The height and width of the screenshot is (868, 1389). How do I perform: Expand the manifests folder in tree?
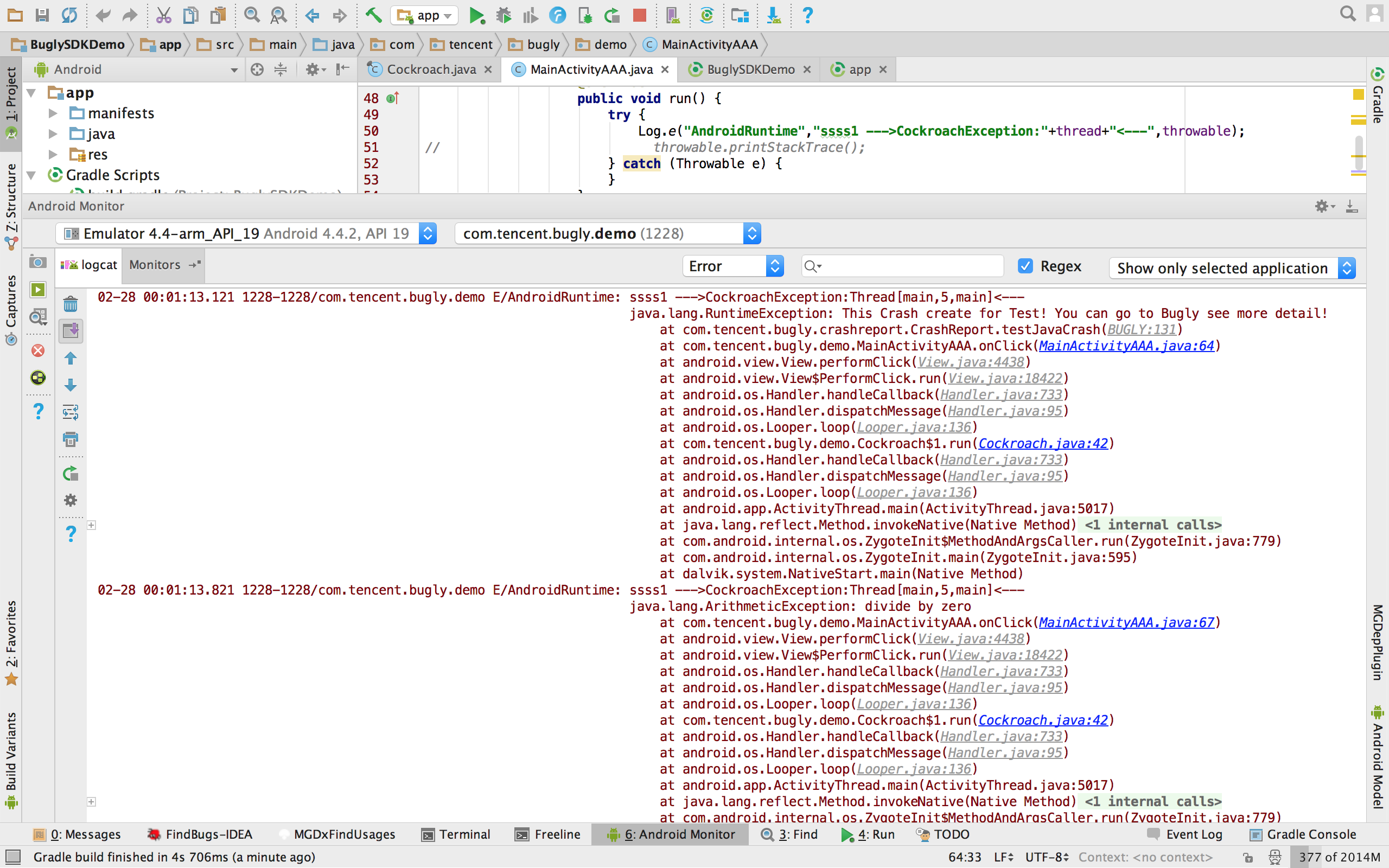point(53,113)
